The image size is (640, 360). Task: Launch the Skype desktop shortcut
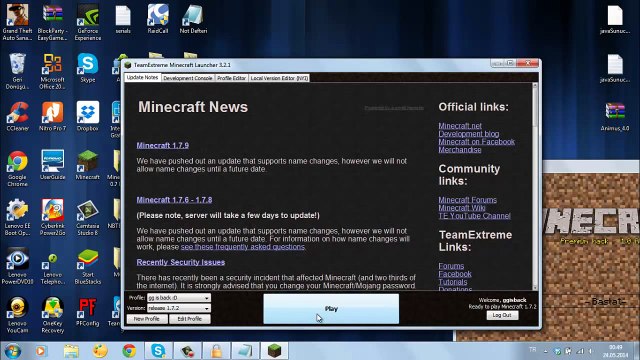(x=88, y=68)
